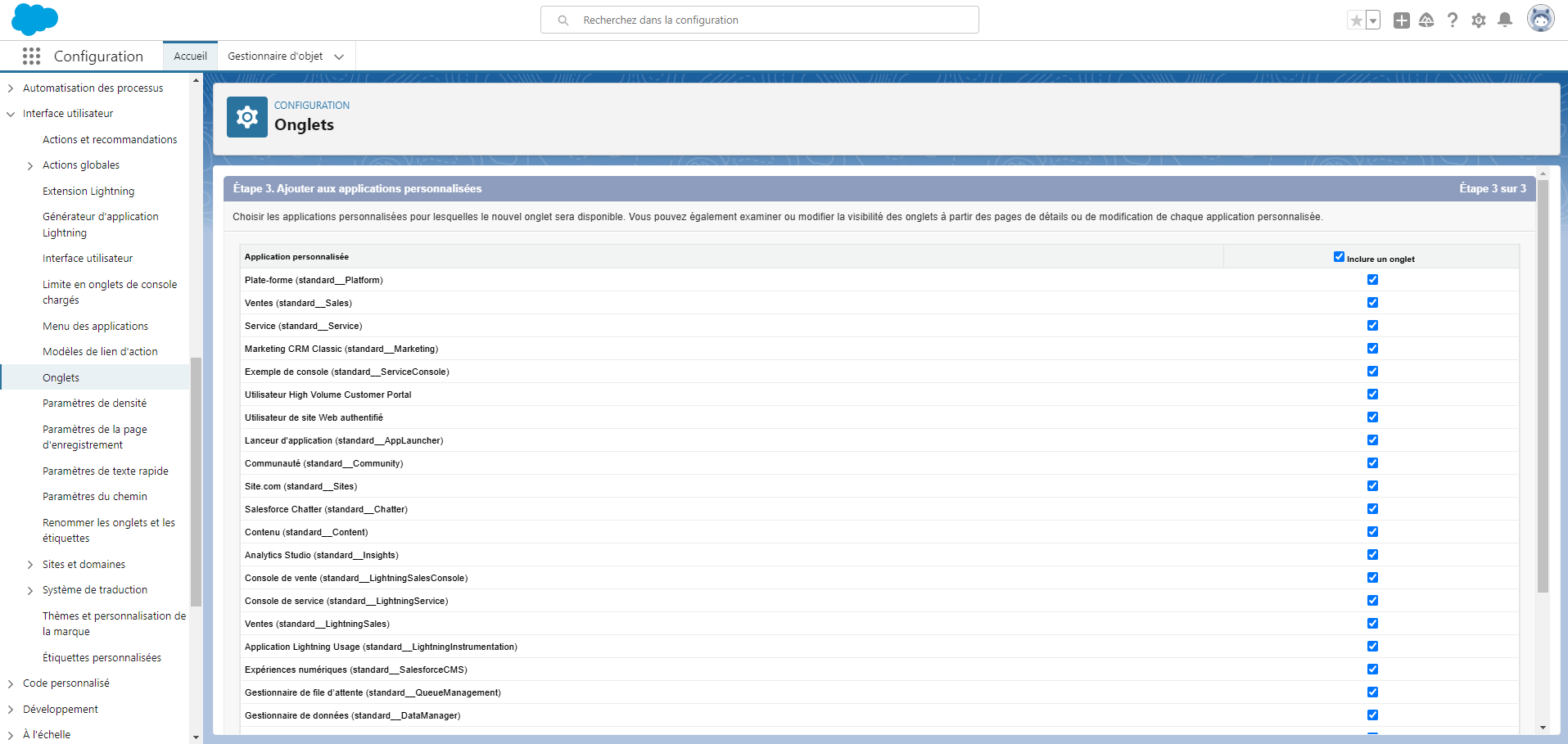This screenshot has height=744, width=1568.
Task: Click the favorites star icon
Action: [1357, 20]
